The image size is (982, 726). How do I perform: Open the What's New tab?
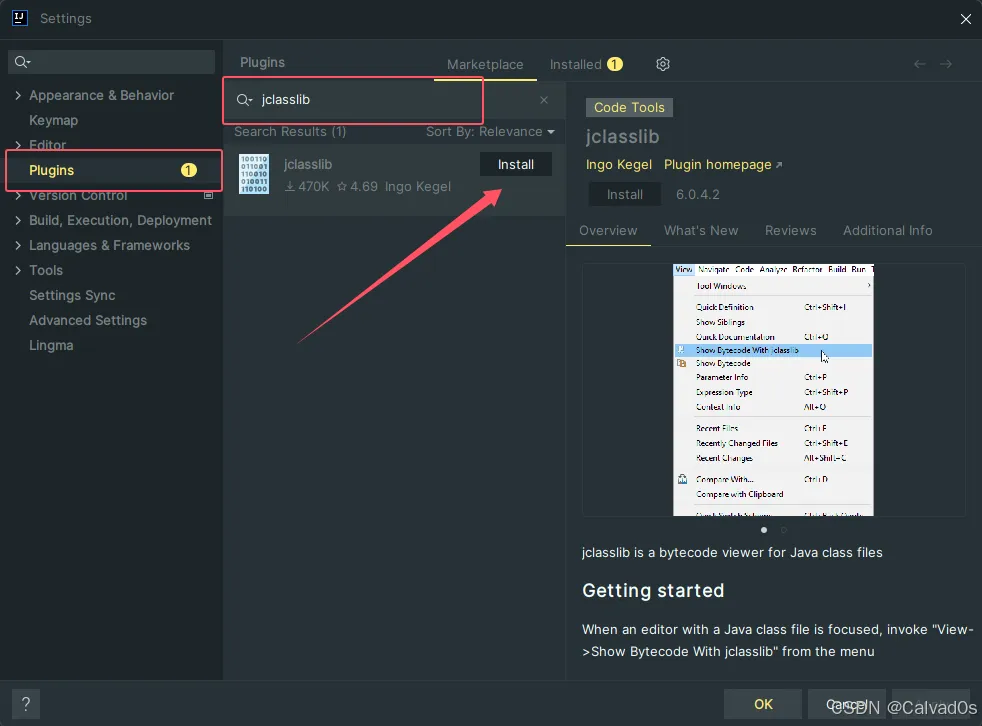[x=701, y=231]
